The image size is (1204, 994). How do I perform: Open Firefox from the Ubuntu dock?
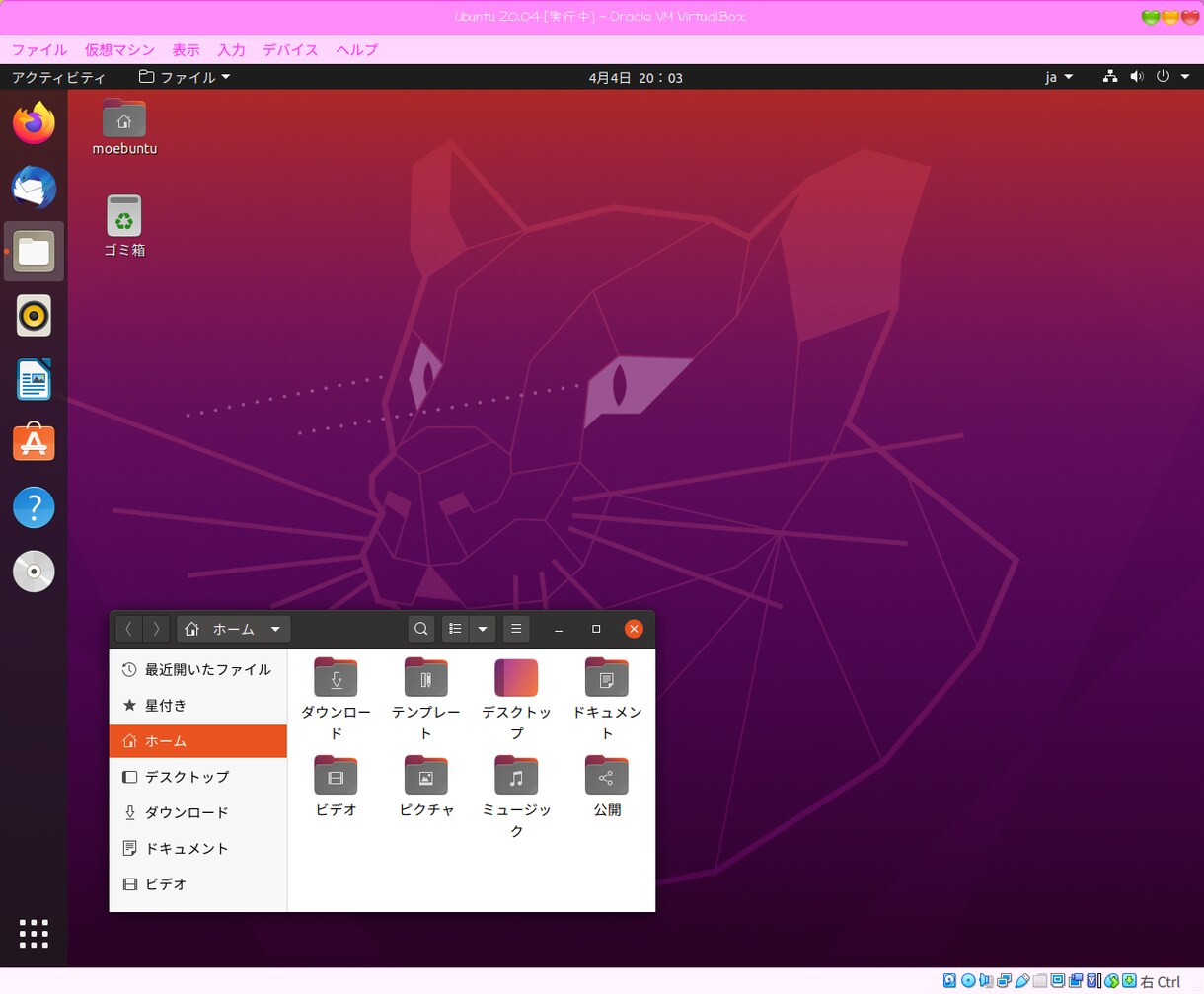(34, 123)
